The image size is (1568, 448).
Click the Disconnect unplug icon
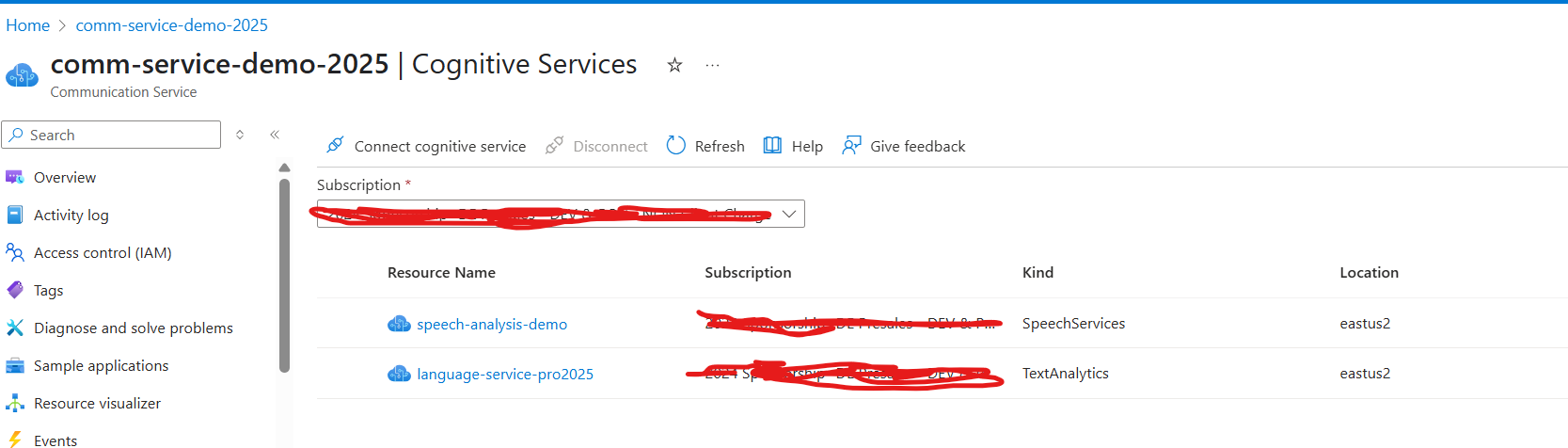click(554, 145)
